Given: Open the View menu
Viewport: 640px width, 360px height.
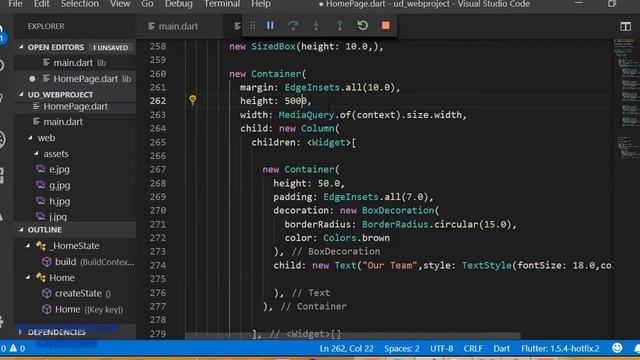Looking at the screenshot, I should [x=120, y=4].
